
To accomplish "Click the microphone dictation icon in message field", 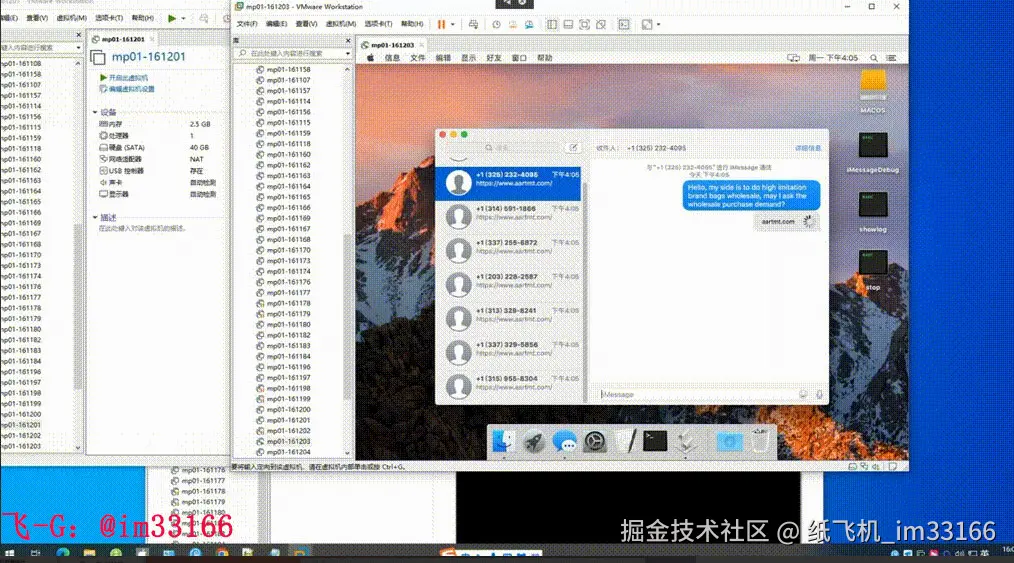I will tap(819, 394).
